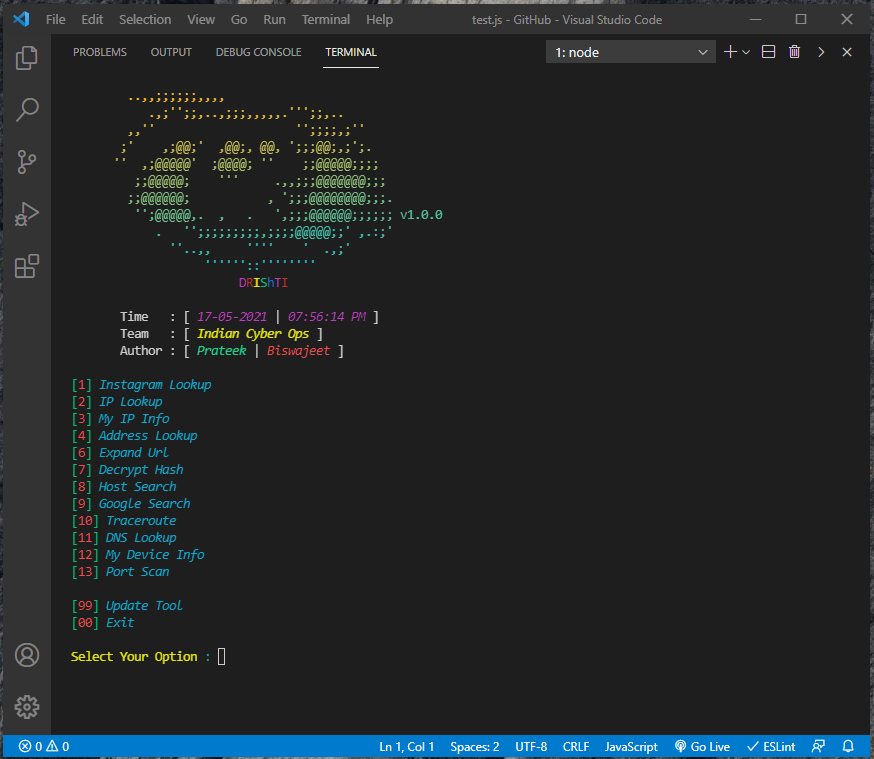Screen dimensions: 874x759
Task: Open the Extensions view icon
Action: coord(27,266)
